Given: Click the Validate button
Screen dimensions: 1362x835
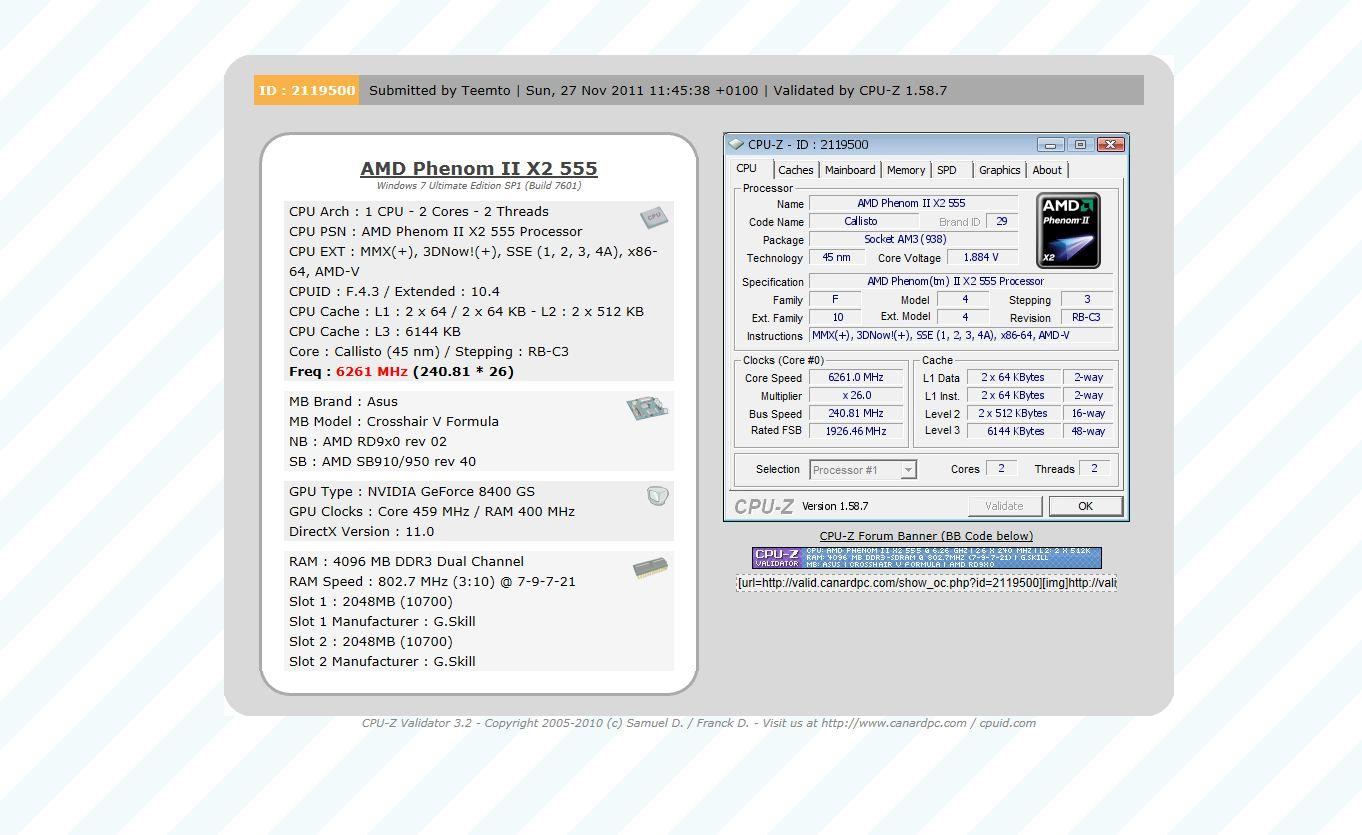Looking at the screenshot, I should (1004, 506).
